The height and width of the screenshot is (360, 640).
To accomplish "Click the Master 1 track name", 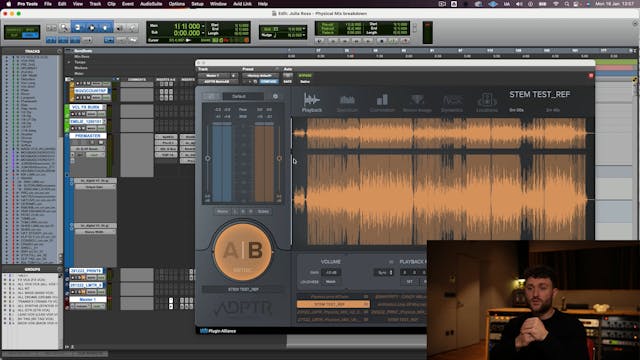I will click(x=88, y=299).
